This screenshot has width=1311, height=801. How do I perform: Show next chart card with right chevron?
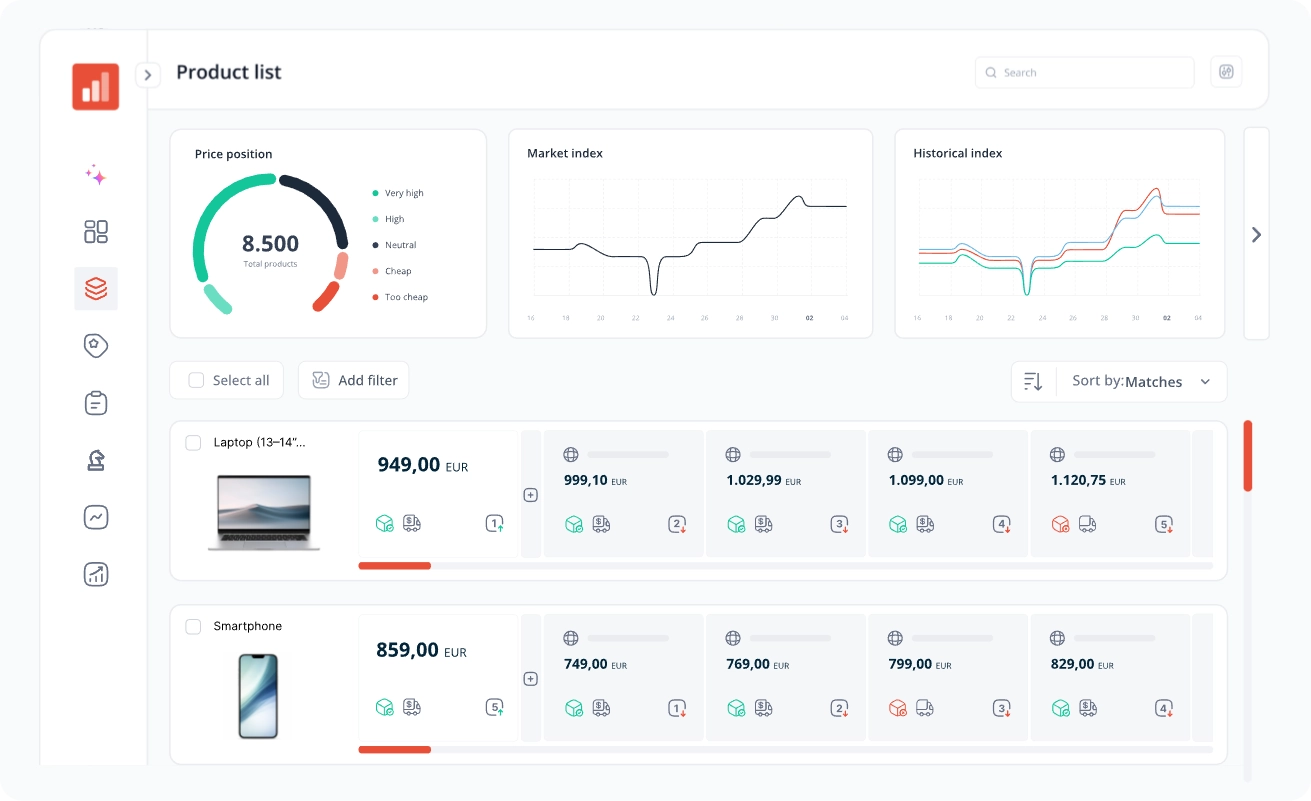(1256, 235)
